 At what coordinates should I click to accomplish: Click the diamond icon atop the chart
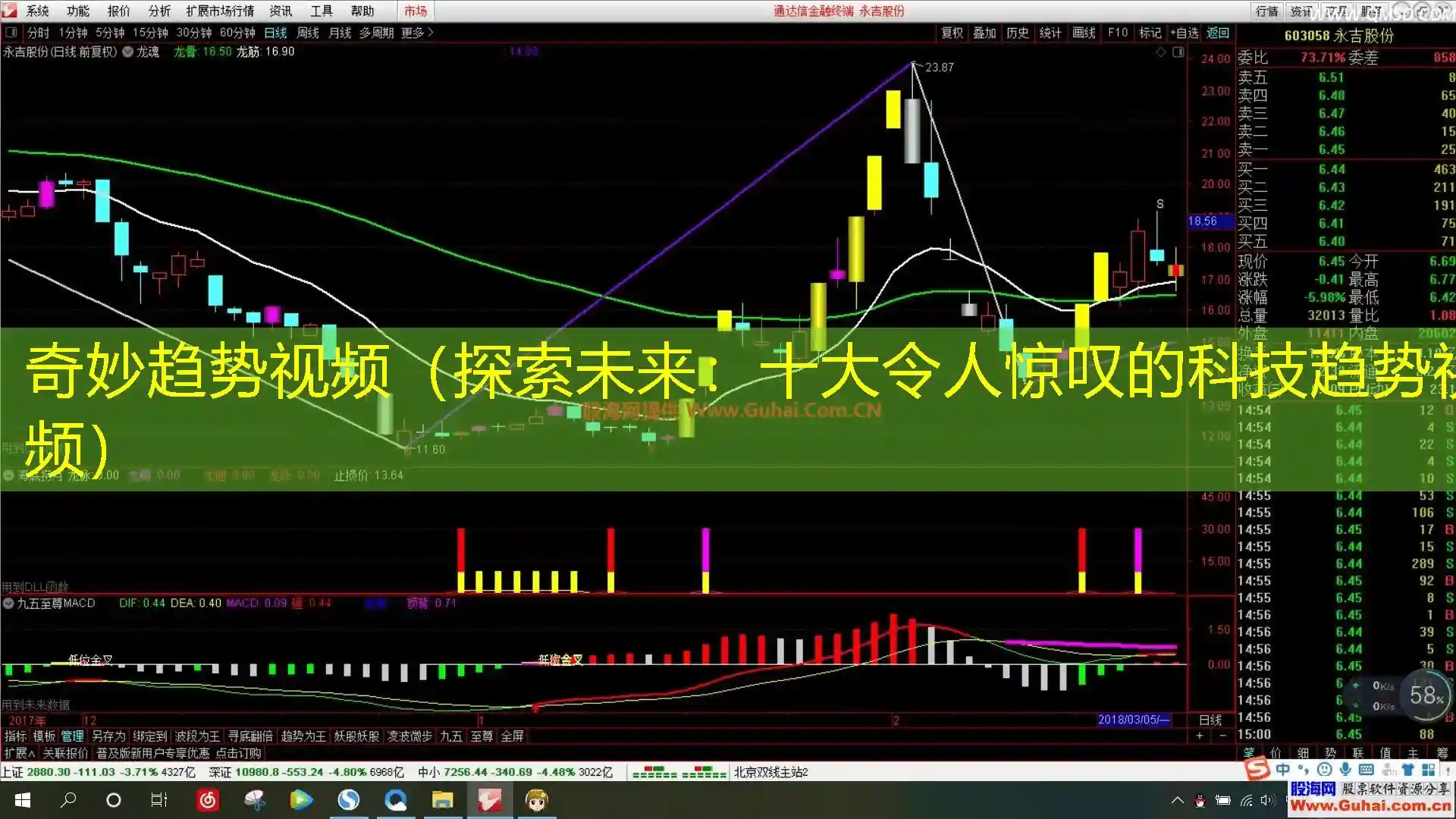[x=1160, y=52]
